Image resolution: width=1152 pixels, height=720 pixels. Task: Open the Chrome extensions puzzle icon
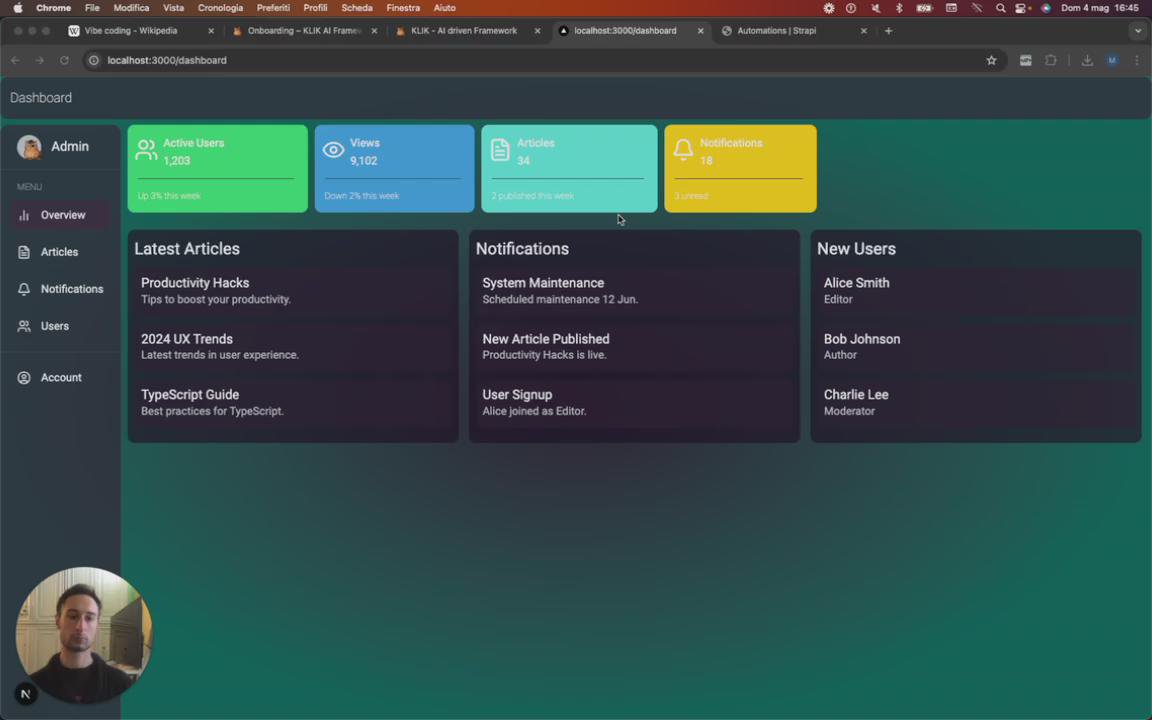[1051, 60]
